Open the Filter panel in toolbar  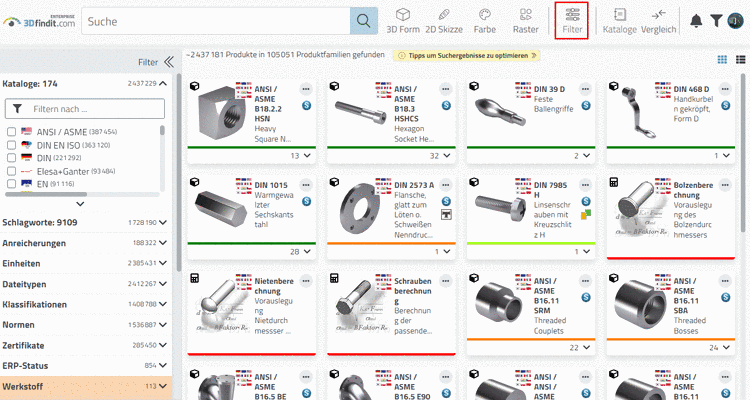click(x=572, y=22)
